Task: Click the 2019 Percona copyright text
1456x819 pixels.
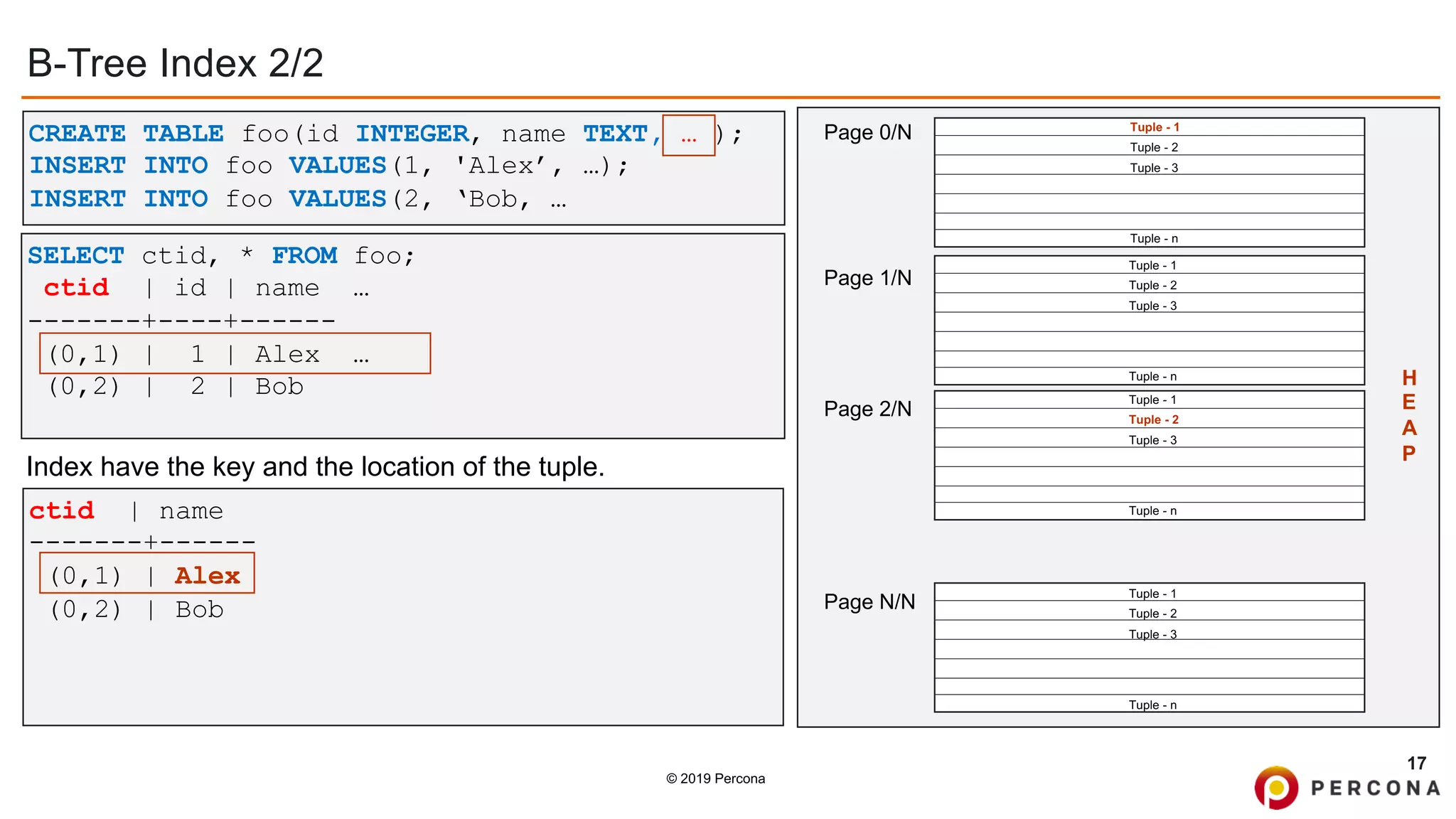Action: pyautogui.click(x=715, y=778)
